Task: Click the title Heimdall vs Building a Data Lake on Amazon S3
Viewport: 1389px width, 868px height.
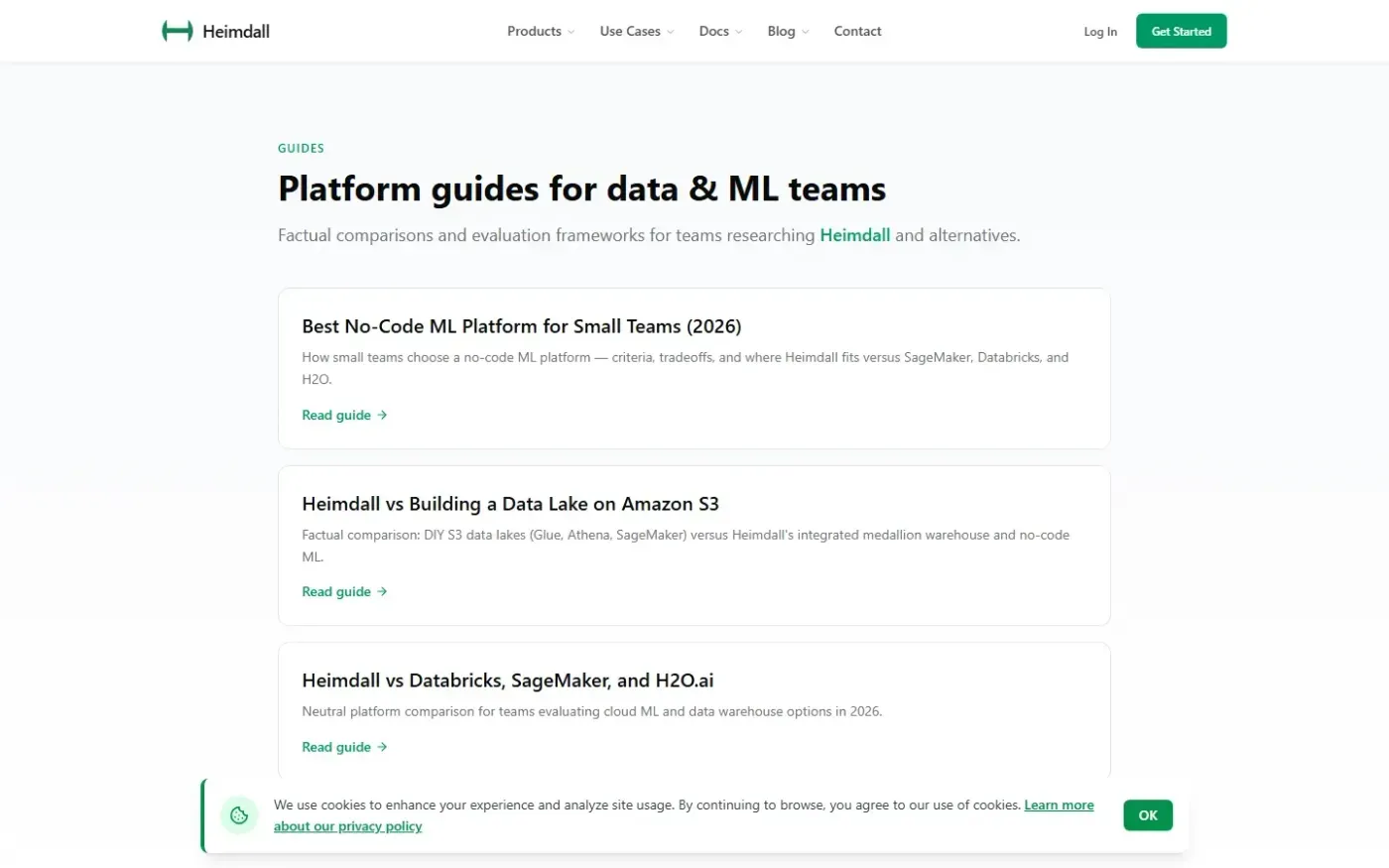Action: [510, 504]
